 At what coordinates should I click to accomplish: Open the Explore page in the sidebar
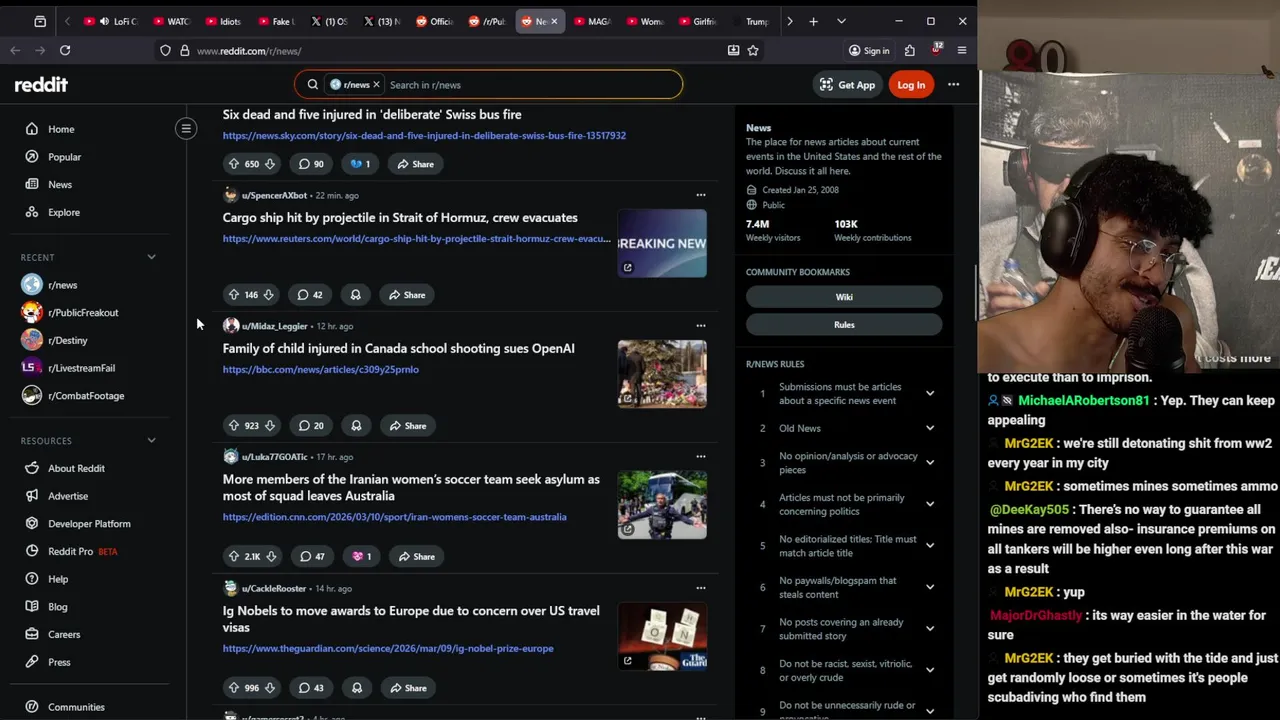point(64,212)
